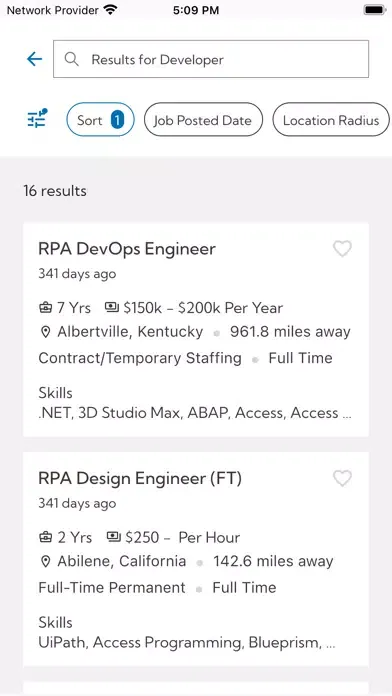392x696 pixels.
Task: Click the Results for Developer search field
Action: pyautogui.click(x=211, y=59)
